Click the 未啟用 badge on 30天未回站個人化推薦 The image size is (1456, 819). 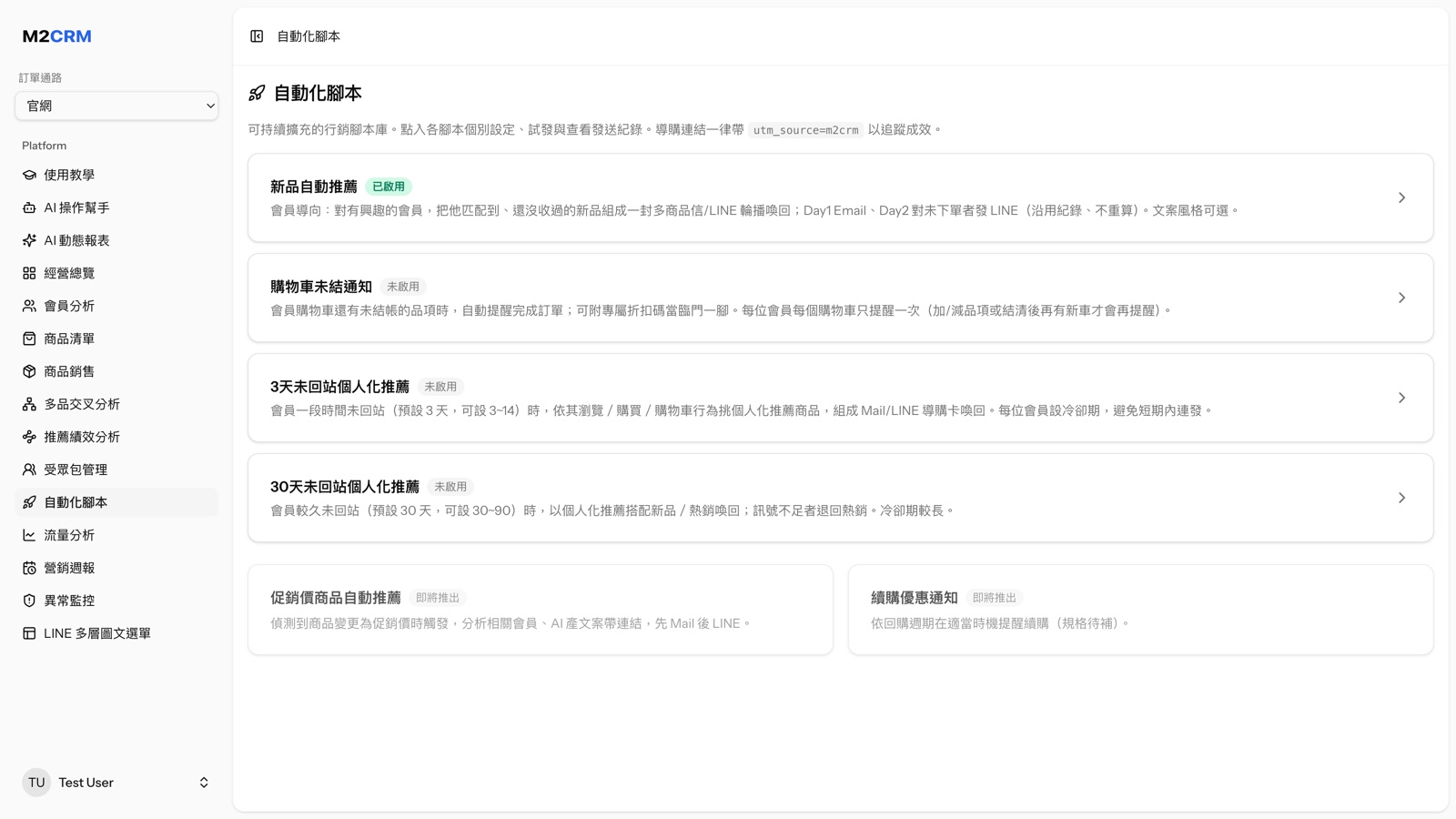click(x=450, y=487)
